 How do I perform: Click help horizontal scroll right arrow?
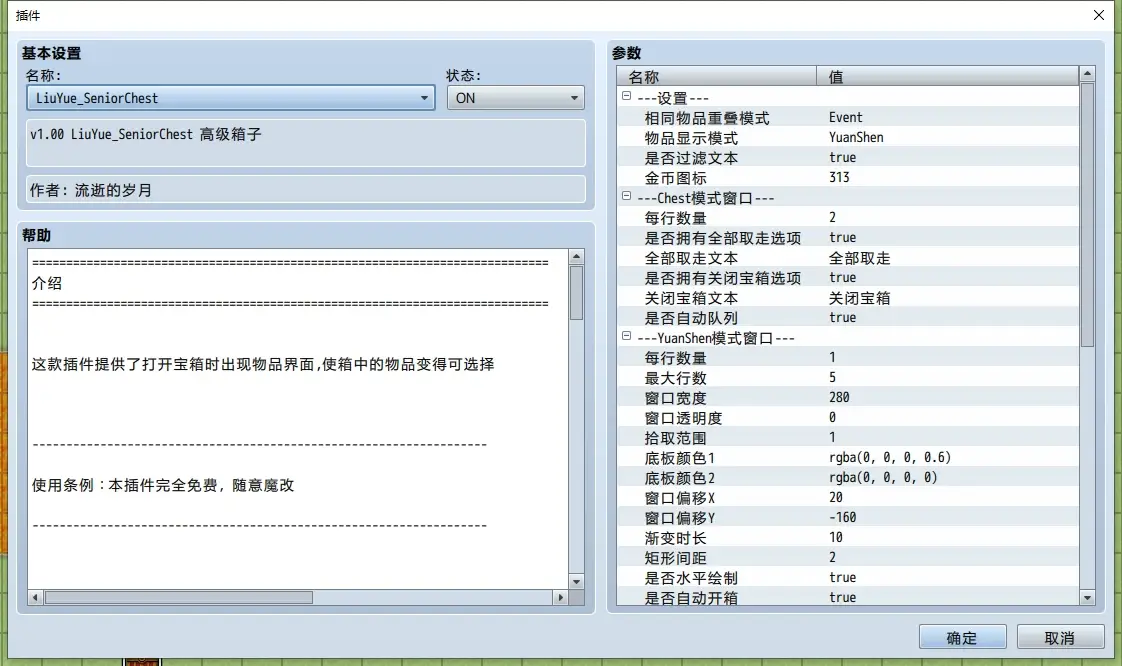tap(560, 597)
